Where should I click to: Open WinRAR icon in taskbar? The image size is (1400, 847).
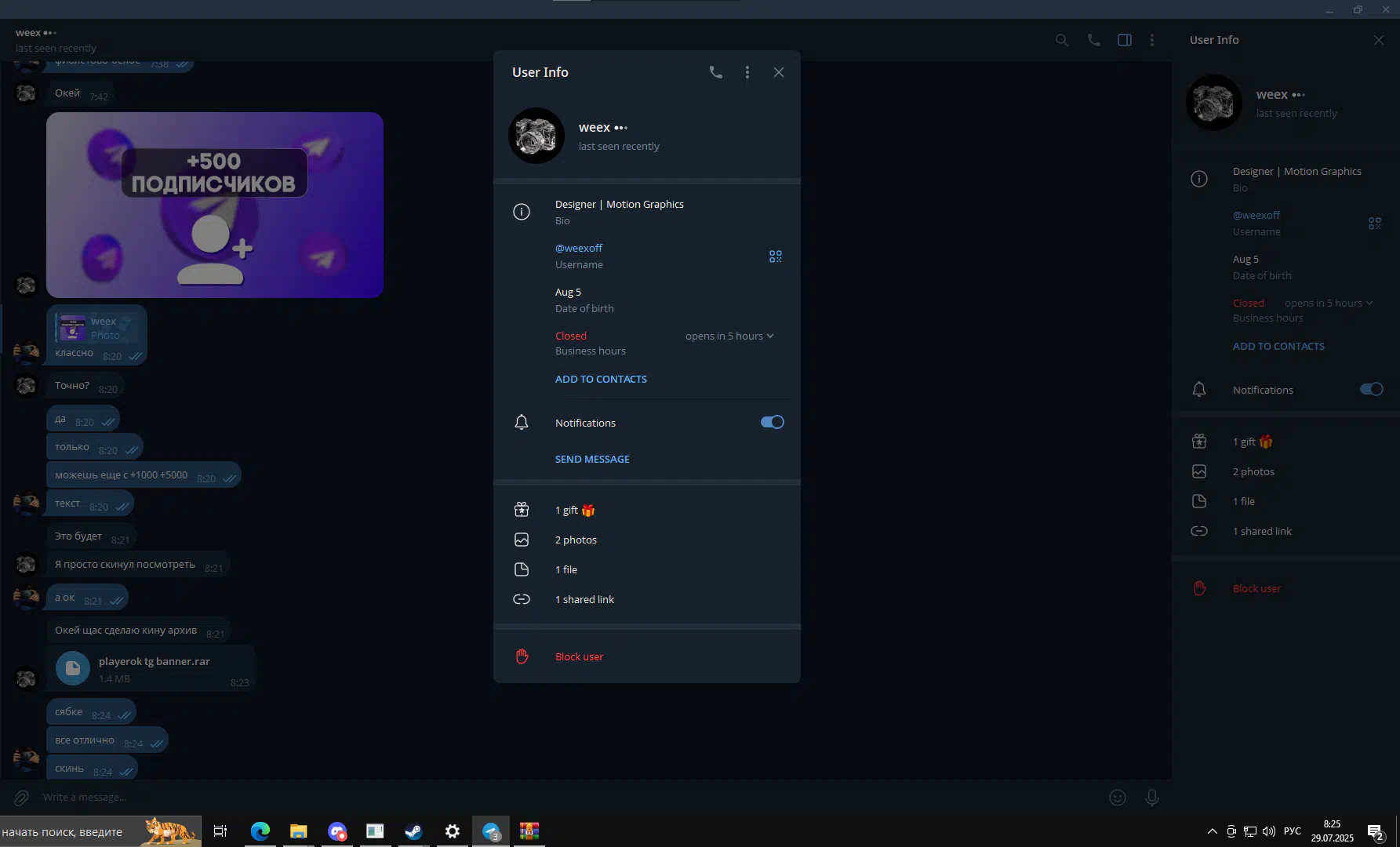[529, 831]
